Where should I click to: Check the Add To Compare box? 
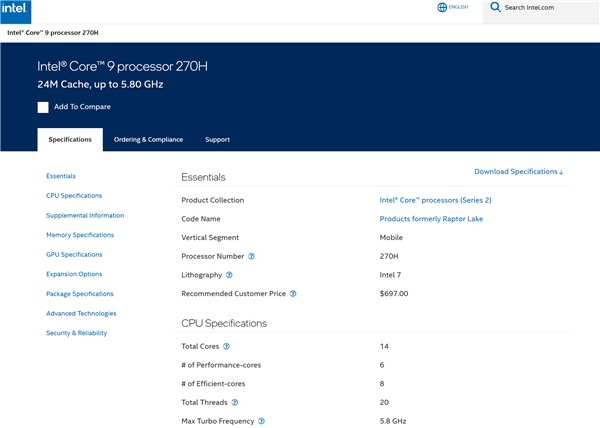[x=43, y=107]
